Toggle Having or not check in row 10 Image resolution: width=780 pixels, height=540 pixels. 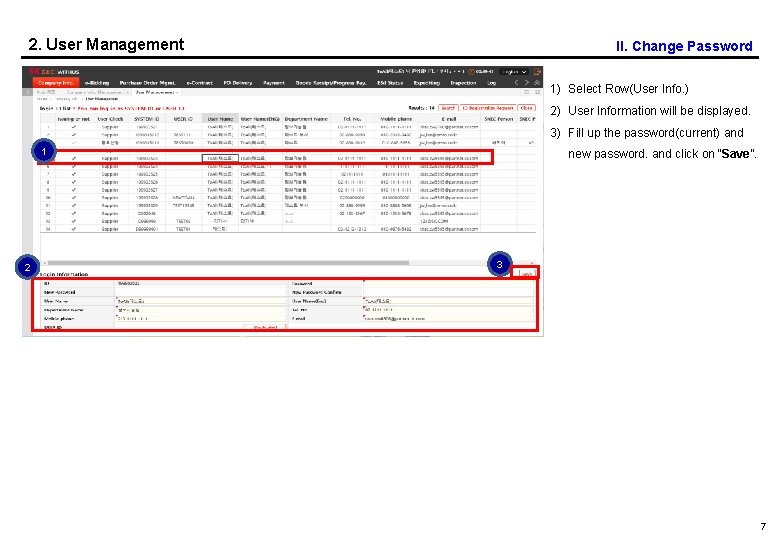[74, 197]
